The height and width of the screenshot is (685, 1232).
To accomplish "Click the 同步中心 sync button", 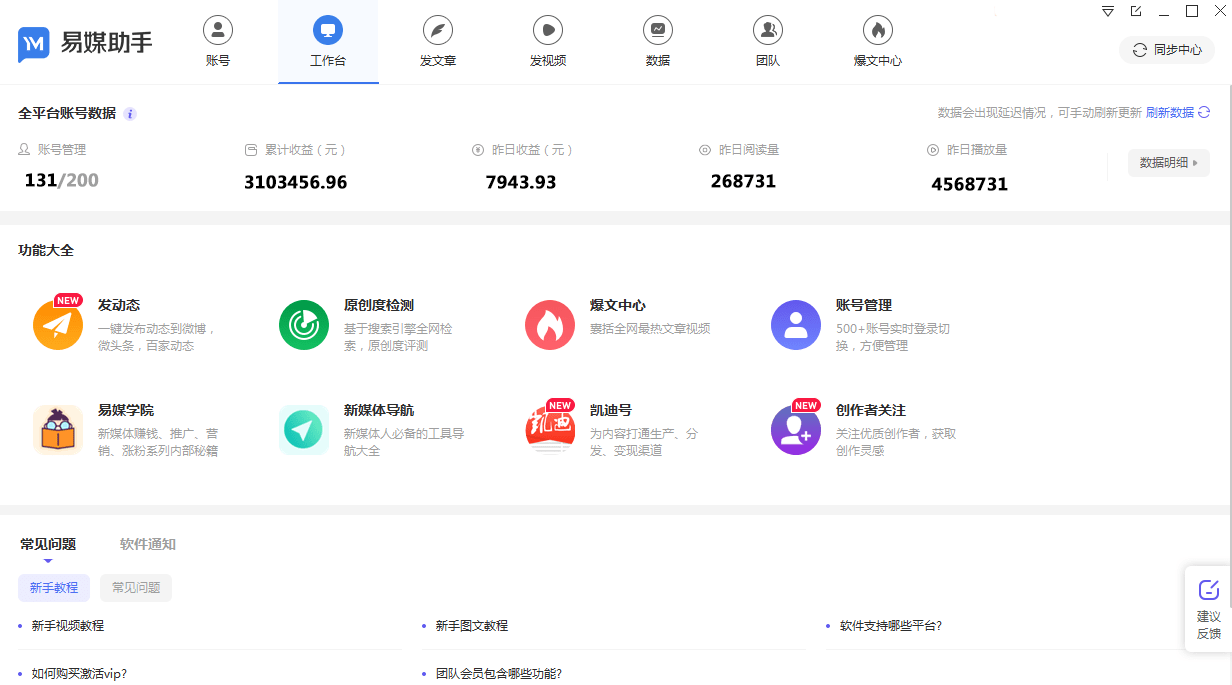I will pos(1166,50).
